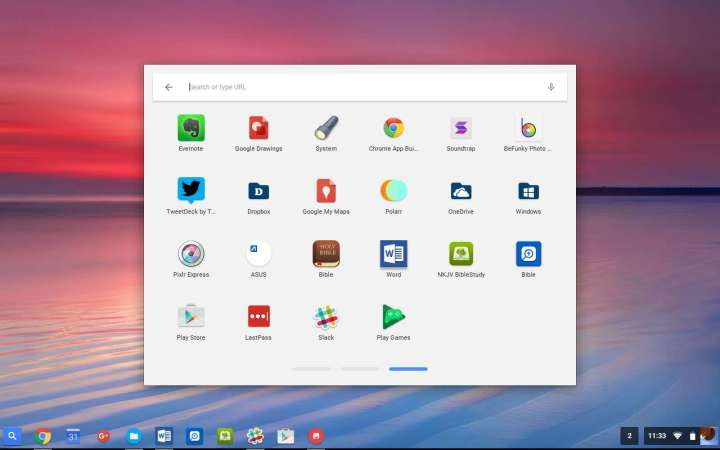Open Play Store on the shelf
The height and width of the screenshot is (450, 720).
pos(285,436)
